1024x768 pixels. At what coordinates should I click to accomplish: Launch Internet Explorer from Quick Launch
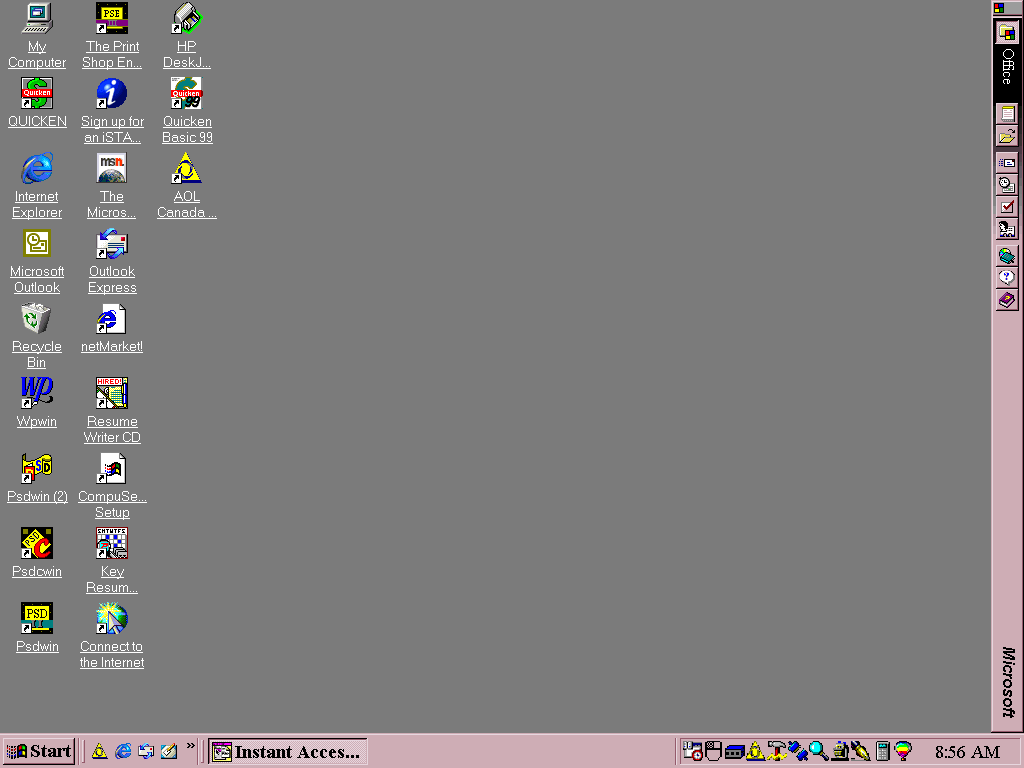(x=123, y=751)
